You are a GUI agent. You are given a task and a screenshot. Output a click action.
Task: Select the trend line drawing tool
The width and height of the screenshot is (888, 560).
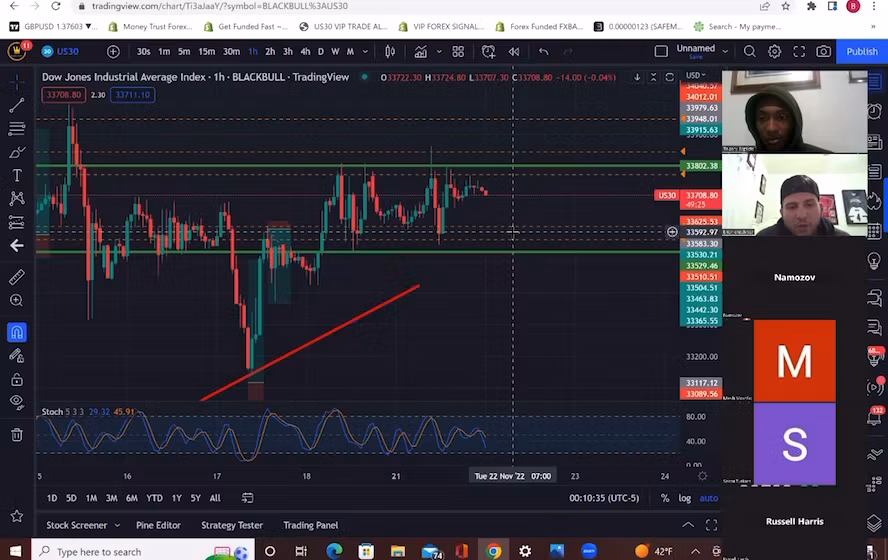click(17, 105)
